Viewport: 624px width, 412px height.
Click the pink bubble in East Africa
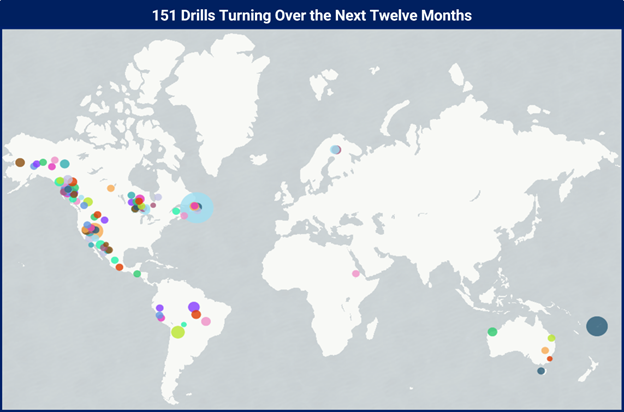tap(356, 273)
